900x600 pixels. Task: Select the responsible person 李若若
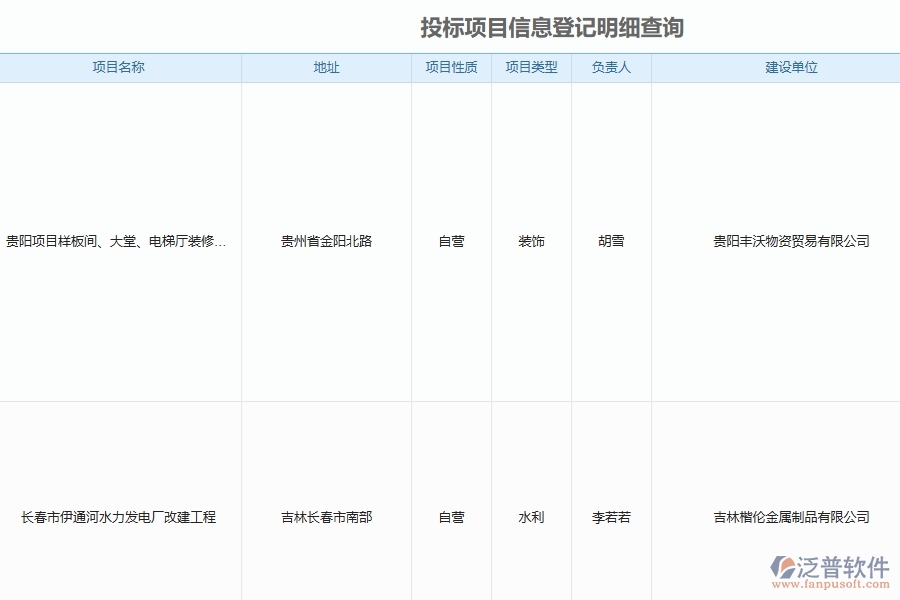click(x=611, y=517)
